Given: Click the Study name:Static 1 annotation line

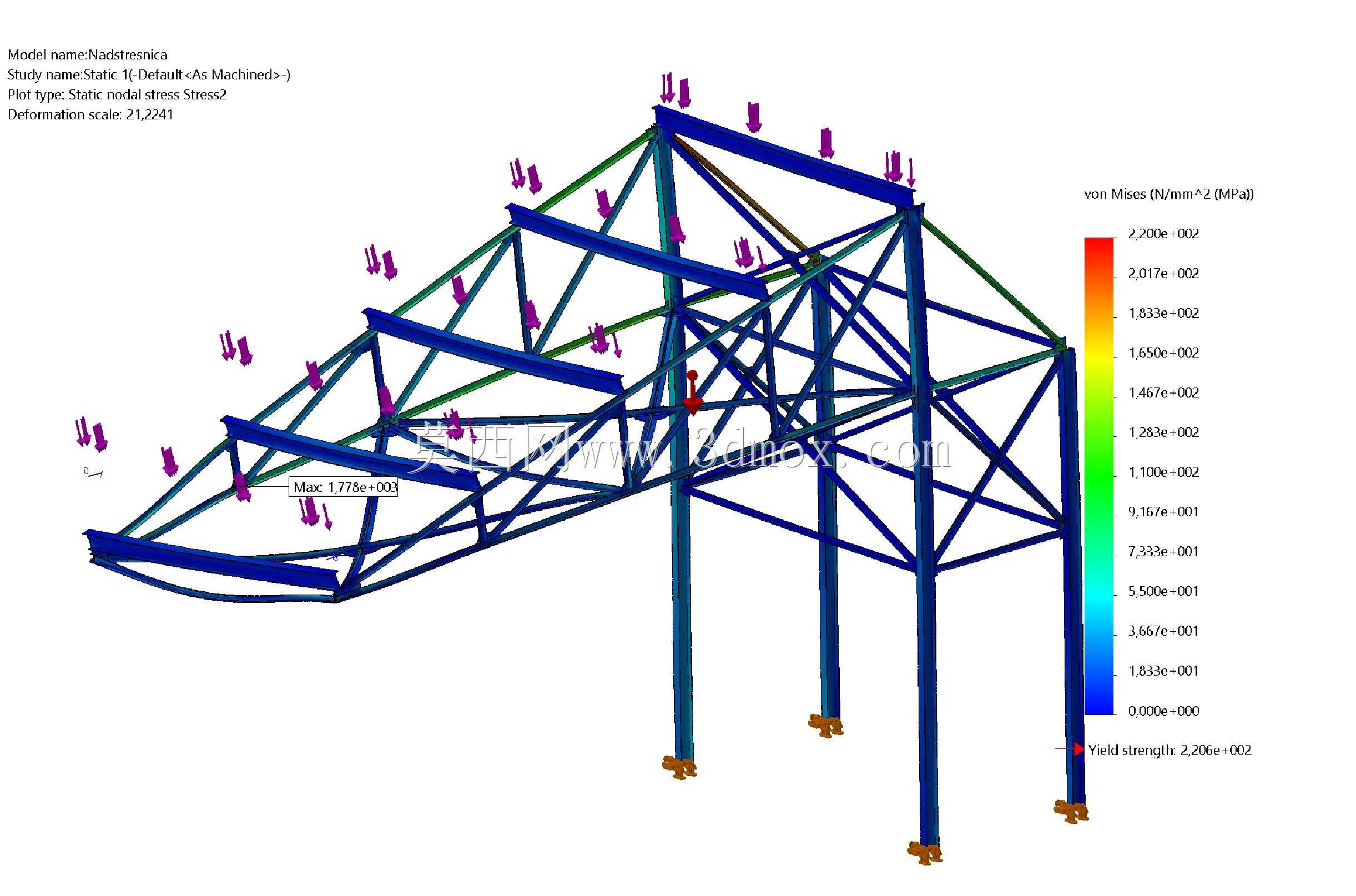Looking at the screenshot, I should [149, 75].
